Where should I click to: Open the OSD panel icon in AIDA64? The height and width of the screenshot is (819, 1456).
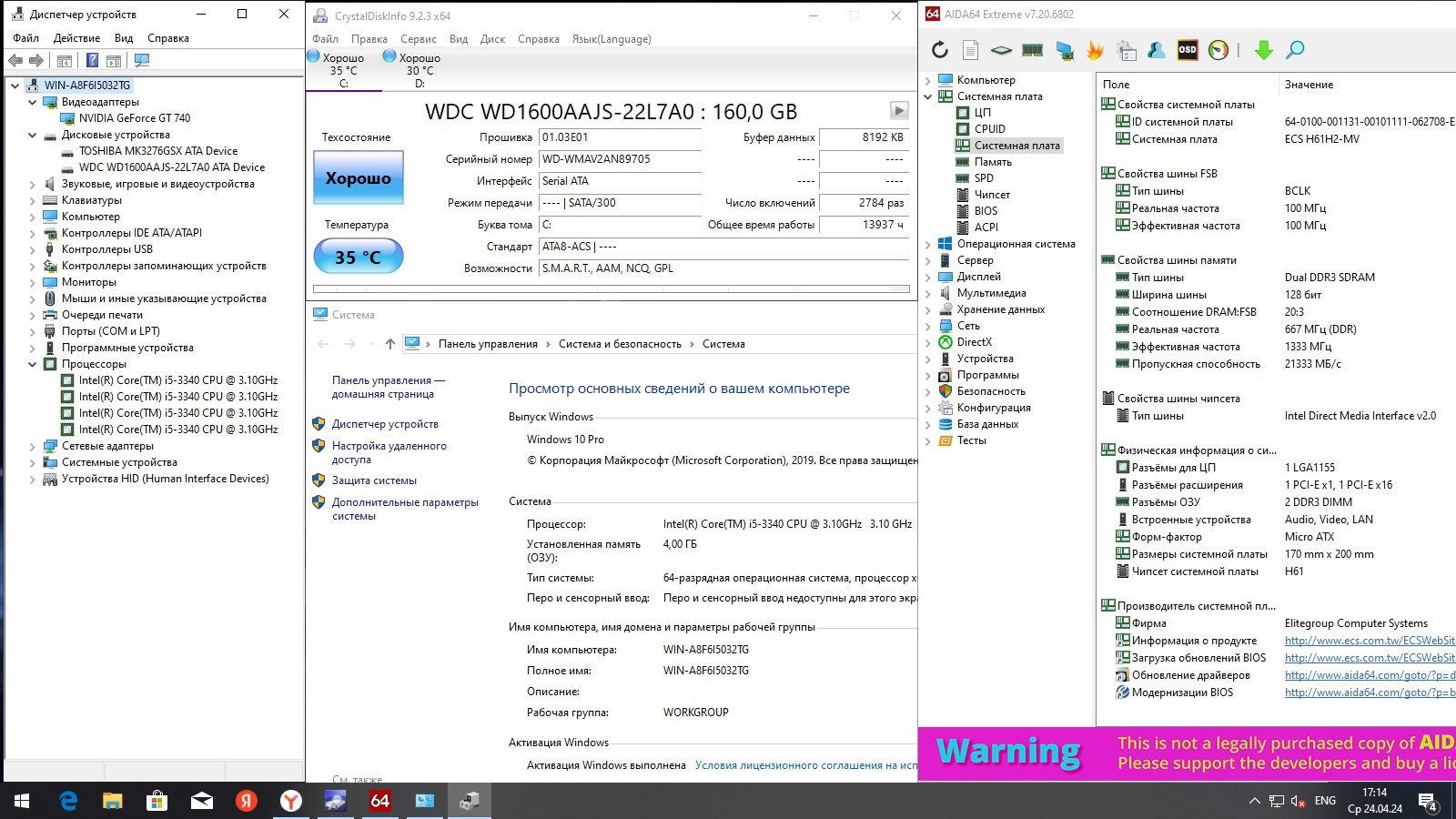(1188, 50)
